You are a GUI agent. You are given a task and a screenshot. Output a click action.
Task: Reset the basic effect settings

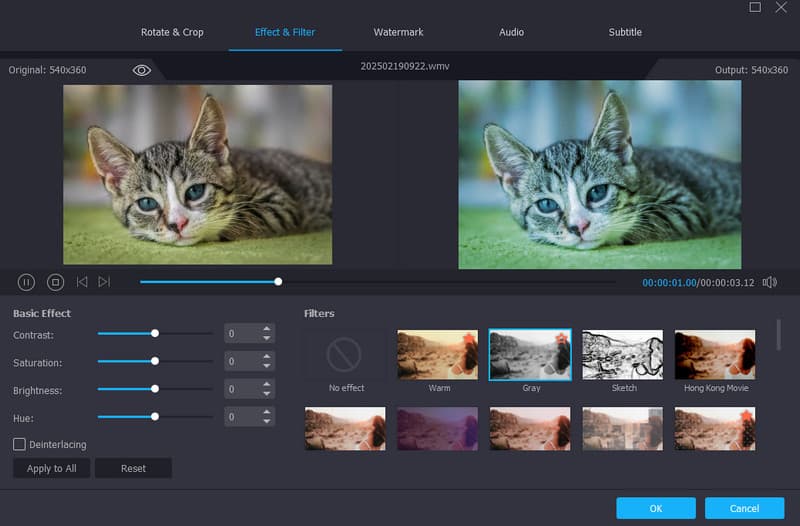click(133, 468)
